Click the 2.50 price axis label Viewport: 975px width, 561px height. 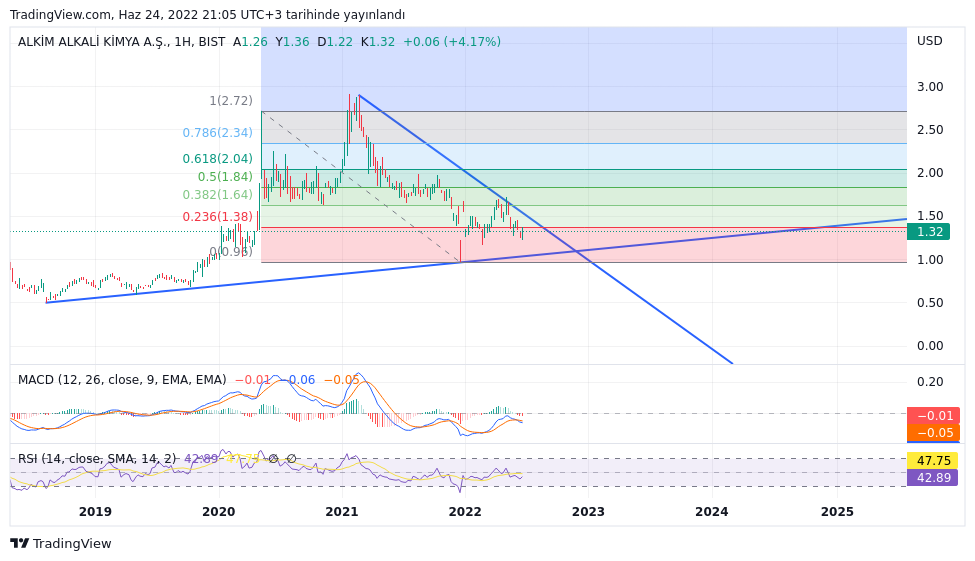[930, 130]
